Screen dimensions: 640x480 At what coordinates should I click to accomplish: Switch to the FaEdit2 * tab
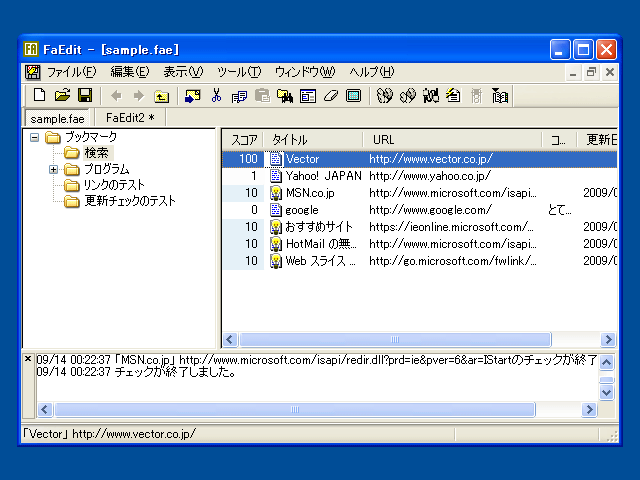coord(130,118)
